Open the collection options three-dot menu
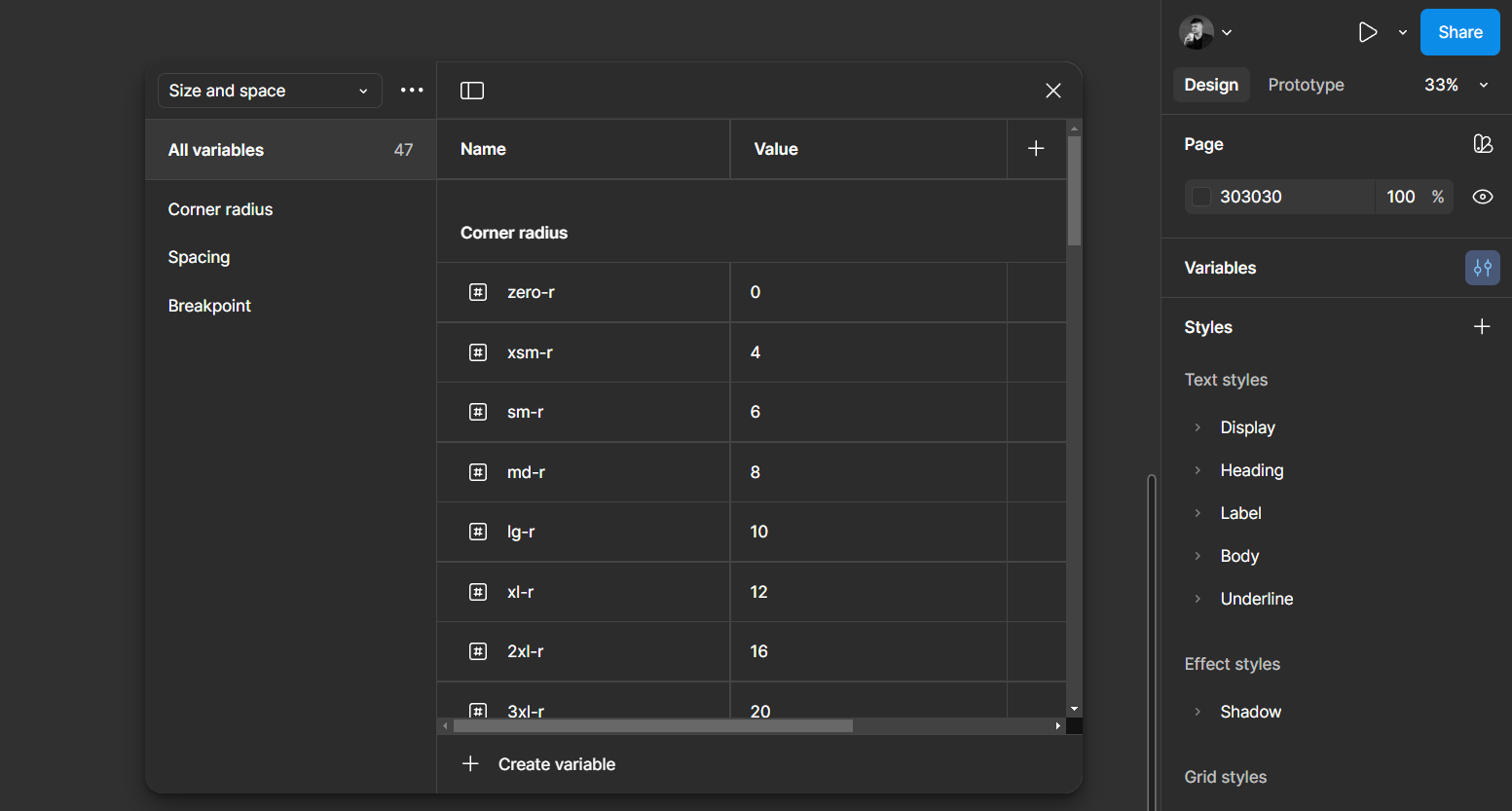Screen dimensions: 1512x811 (412, 91)
